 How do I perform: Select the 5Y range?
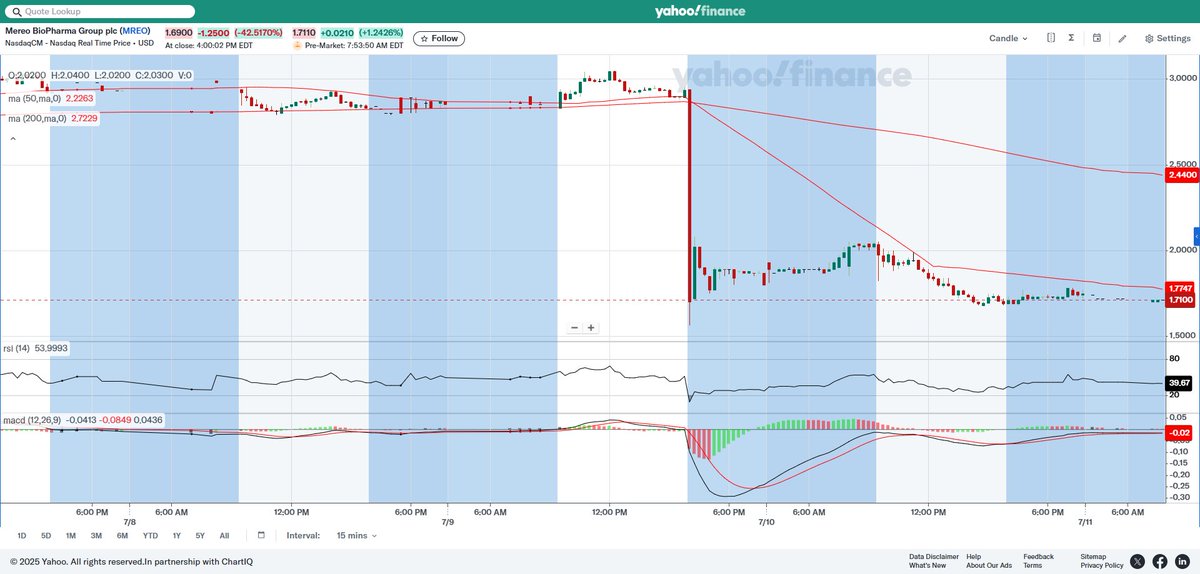200,536
